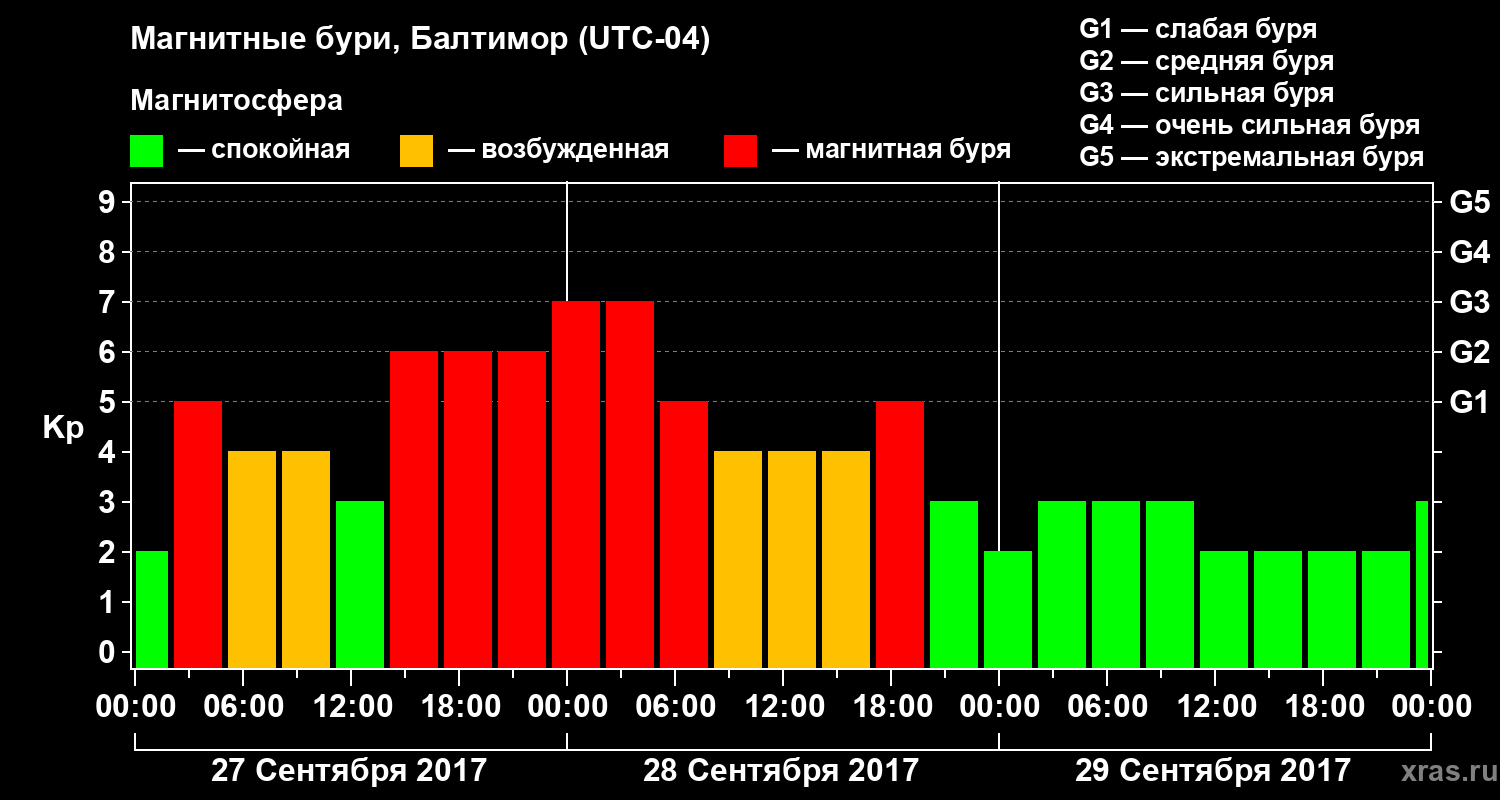
Task: Click the first red Kp 5 bar on 27 September
Action: pyautogui.click(x=198, y=535)
